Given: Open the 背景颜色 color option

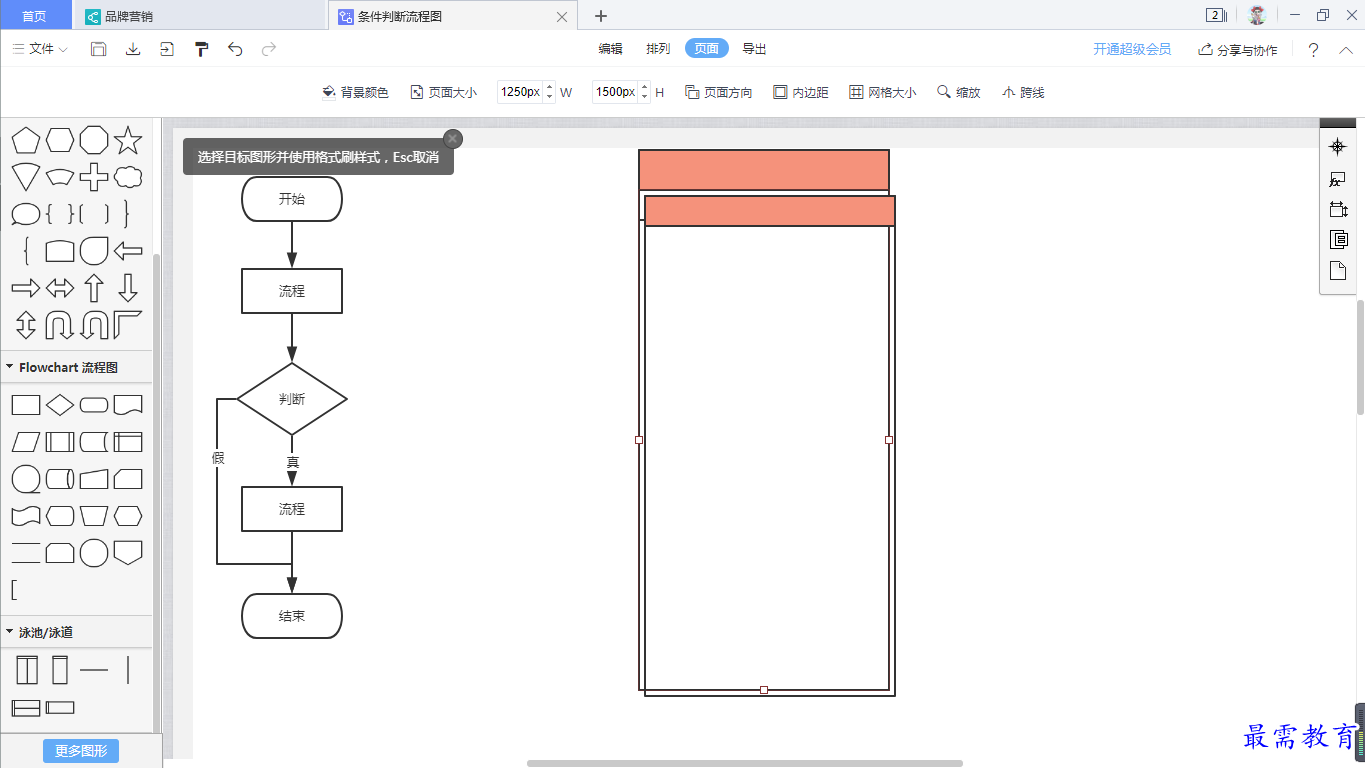Looking at the screenshot, I should (355, 92).
